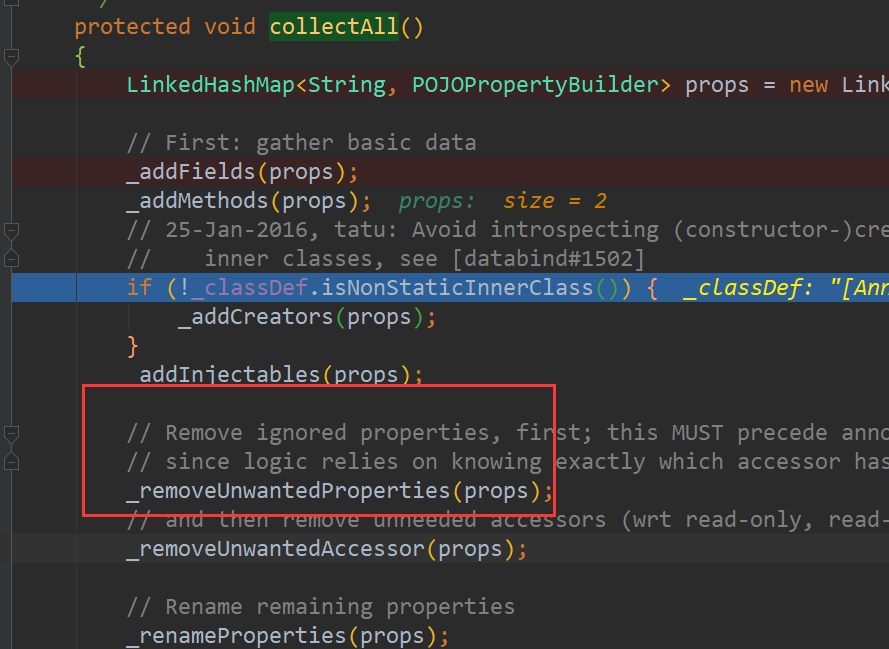This screenshot has width=889, height=649.
Task: Collapse the collectAll method body fold marker
Action: pos(12,57)
